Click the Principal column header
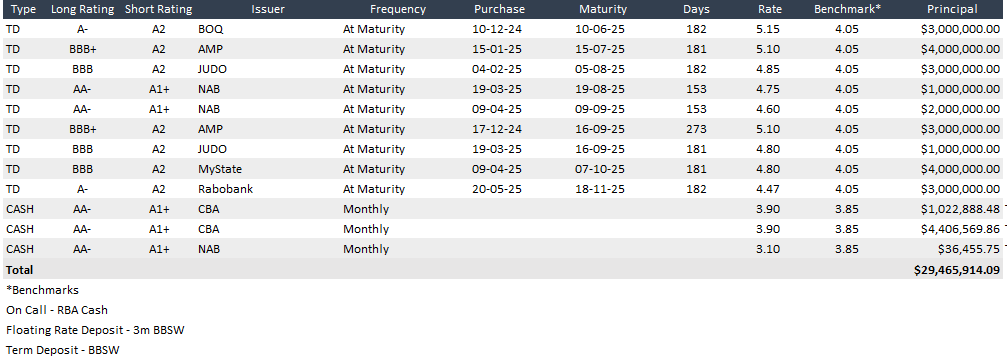 pyautogui.click(x=952, y=9)
